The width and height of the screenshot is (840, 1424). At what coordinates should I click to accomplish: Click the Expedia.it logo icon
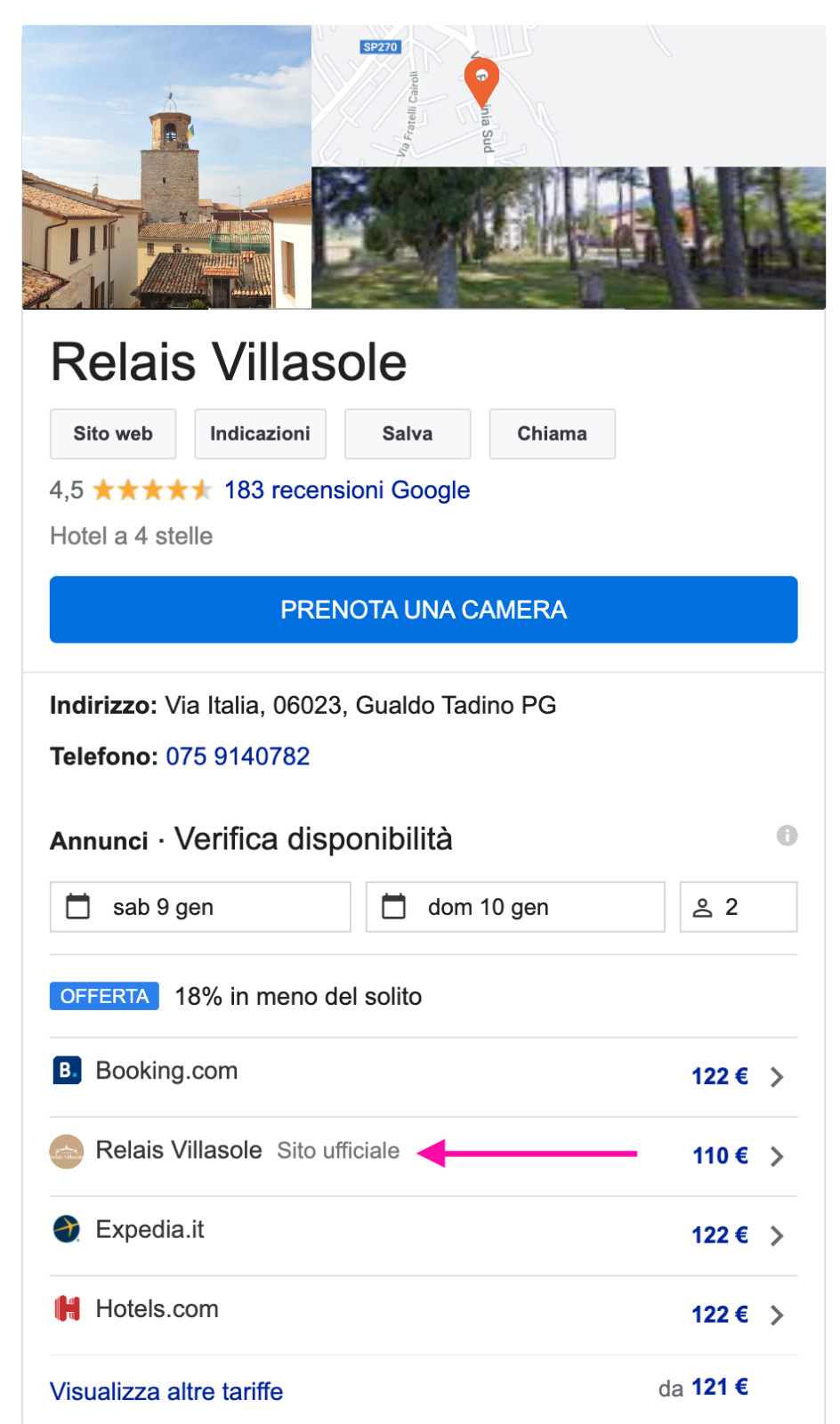[67, 1229]
